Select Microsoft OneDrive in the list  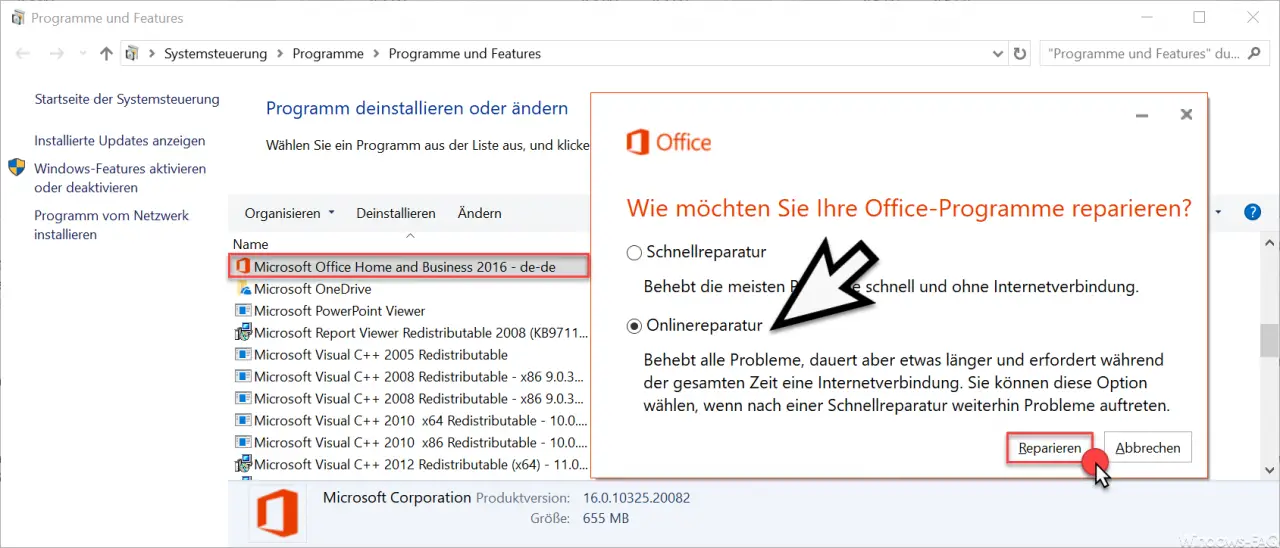313,289
